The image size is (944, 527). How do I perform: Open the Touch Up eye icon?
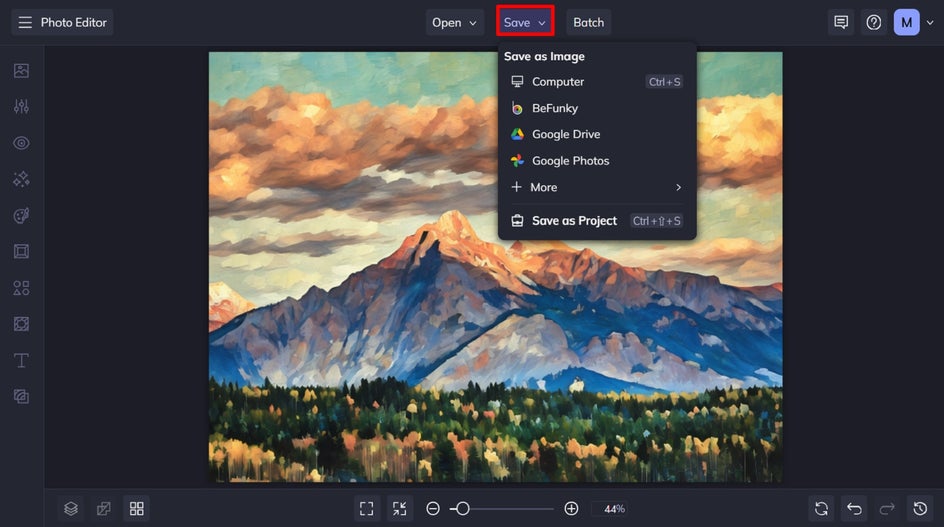click(21, 143)
